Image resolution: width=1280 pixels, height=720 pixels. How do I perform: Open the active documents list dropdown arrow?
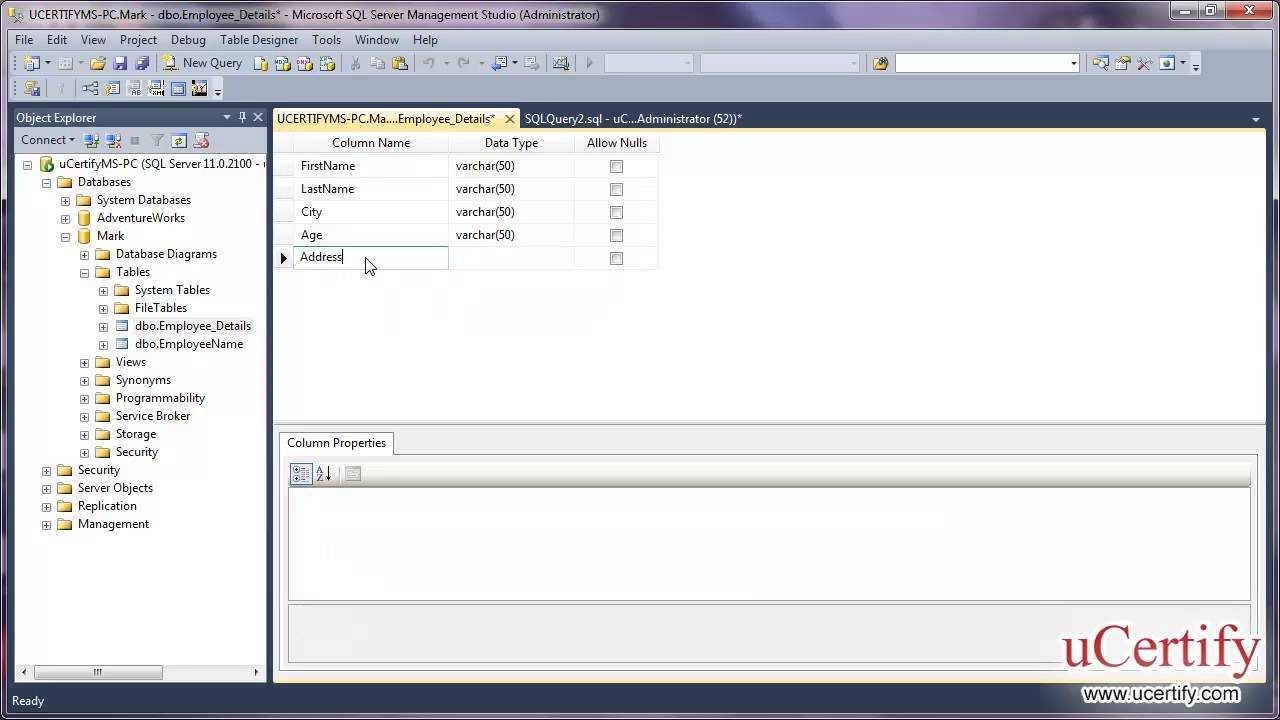(1256, 119)
